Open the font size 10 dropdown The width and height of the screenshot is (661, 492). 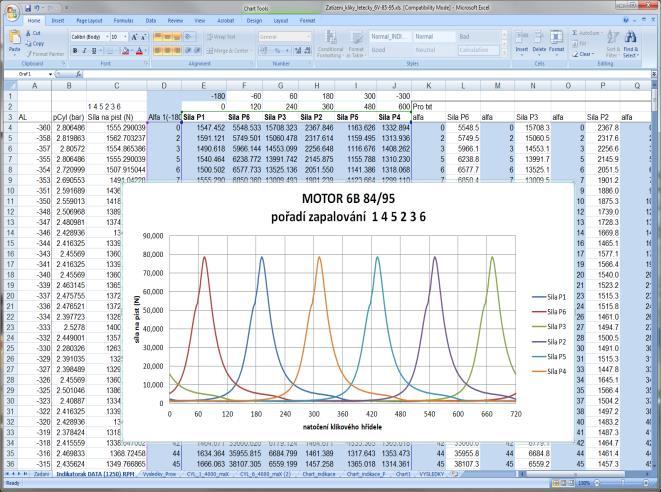[125, 37]
